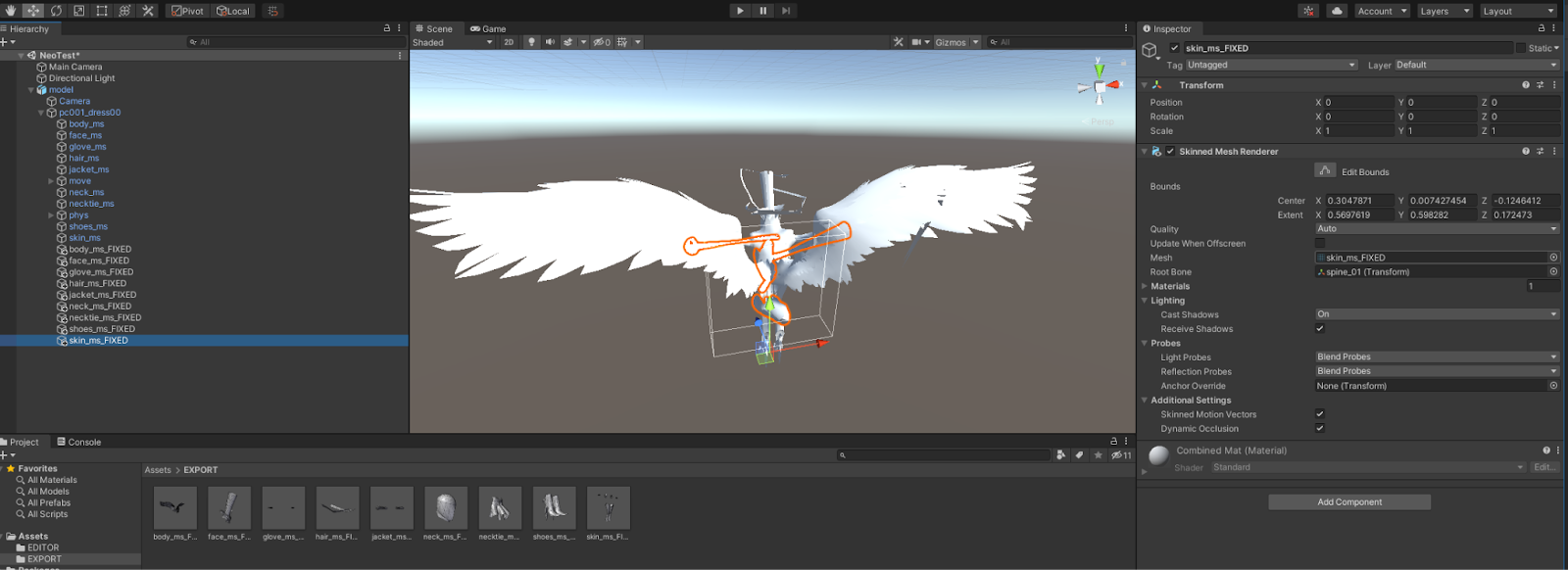Toggle the scene grid icon
This screenshot has height=570, width=1568.
click(x=622, y=42)
